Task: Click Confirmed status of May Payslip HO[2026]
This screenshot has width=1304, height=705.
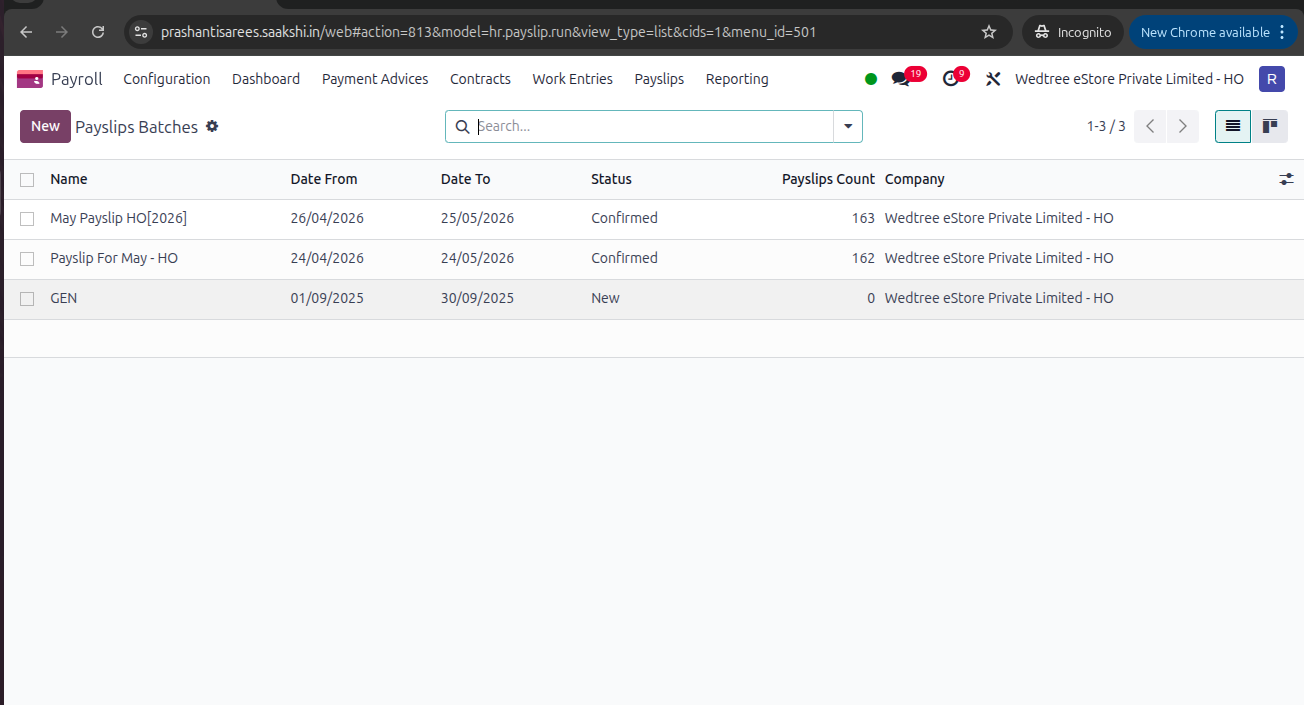Action: [x=624, y=218]
